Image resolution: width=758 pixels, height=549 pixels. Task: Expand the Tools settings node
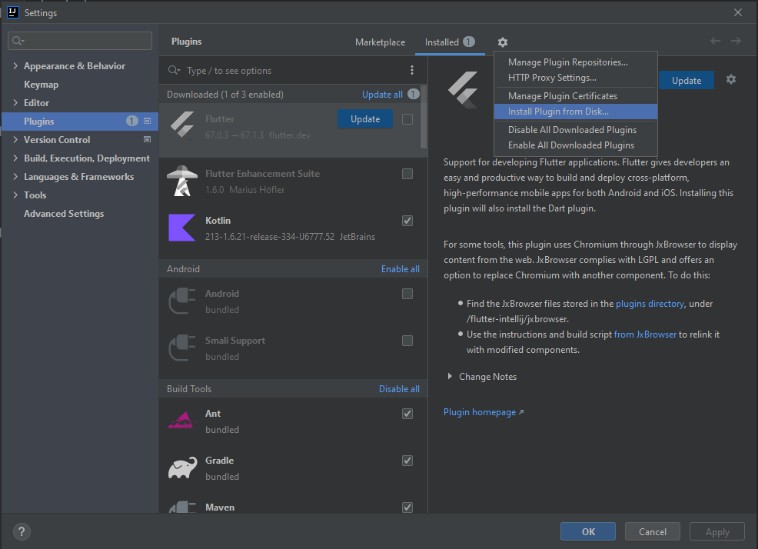pyautogui.click(x=15, y=195)
